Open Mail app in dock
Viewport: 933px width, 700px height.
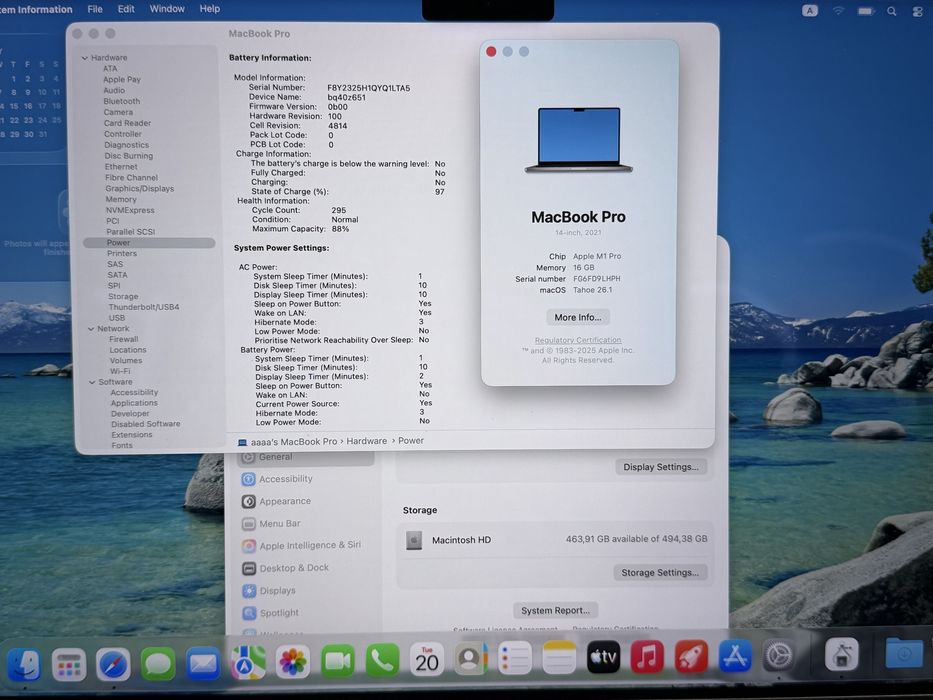[203, 662]
